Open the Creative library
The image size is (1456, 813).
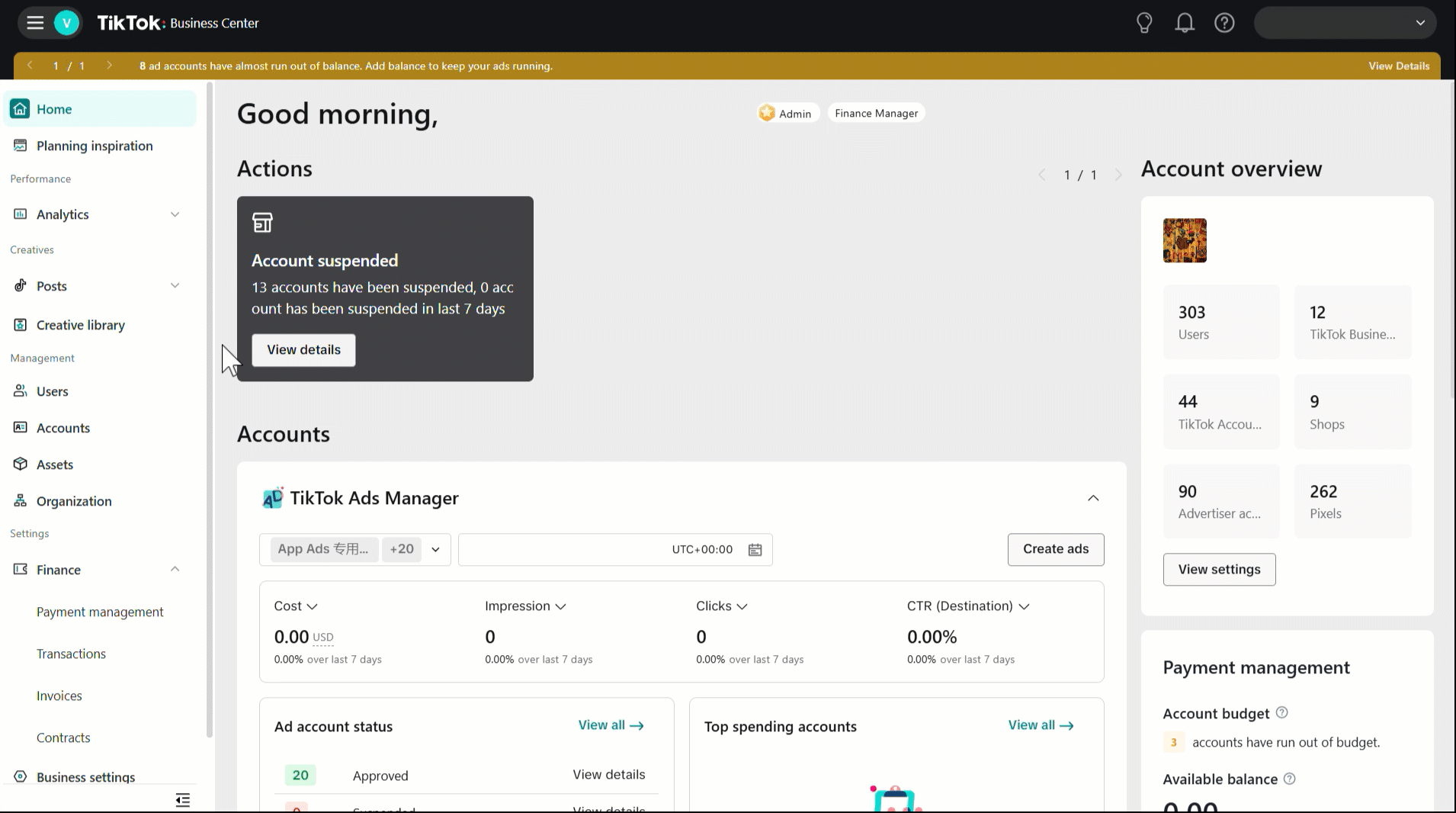(x=80, y=324)
